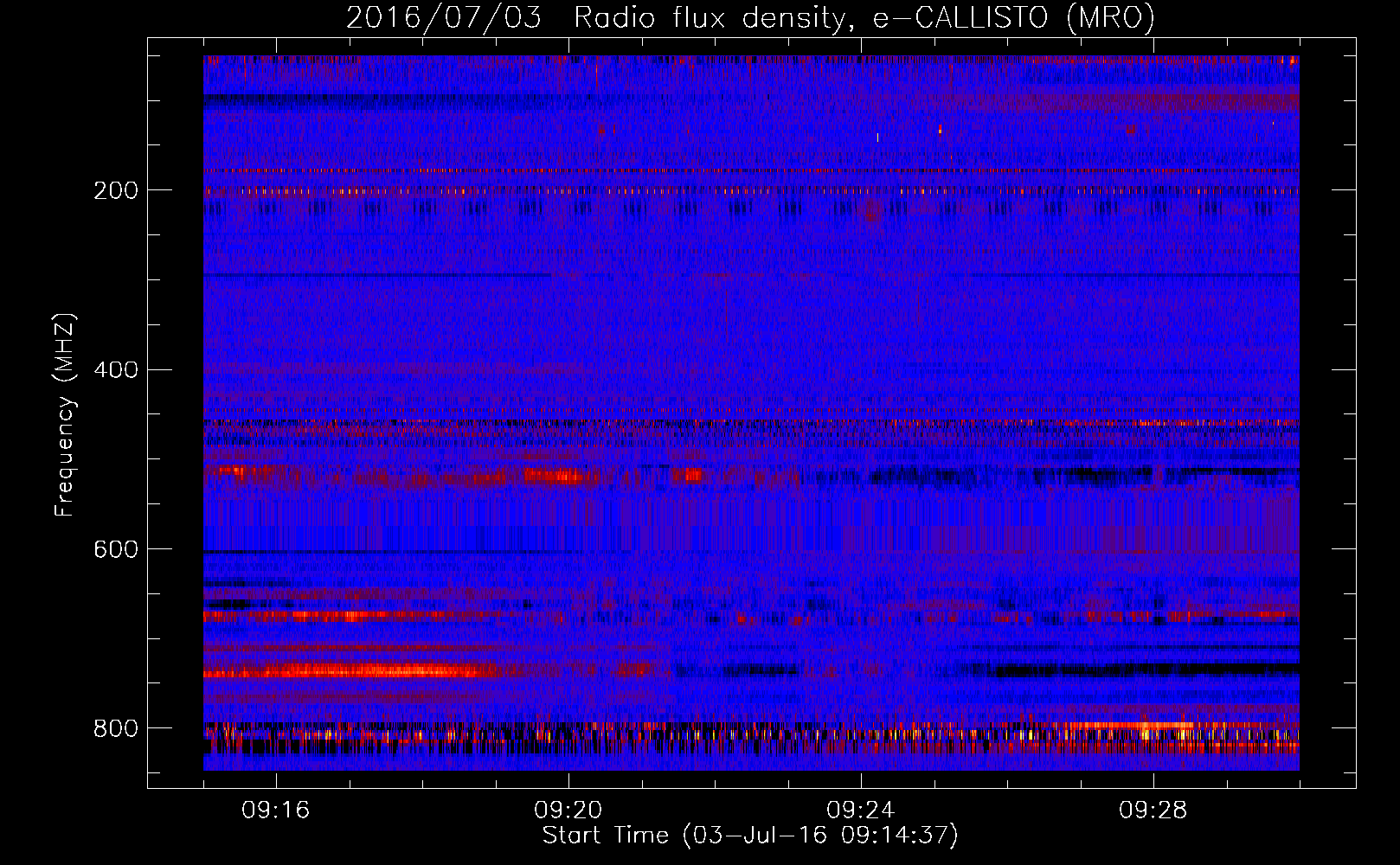Click the 09:24 time tick label
This screenshot has height=865, width=1400.
[861, 811]
